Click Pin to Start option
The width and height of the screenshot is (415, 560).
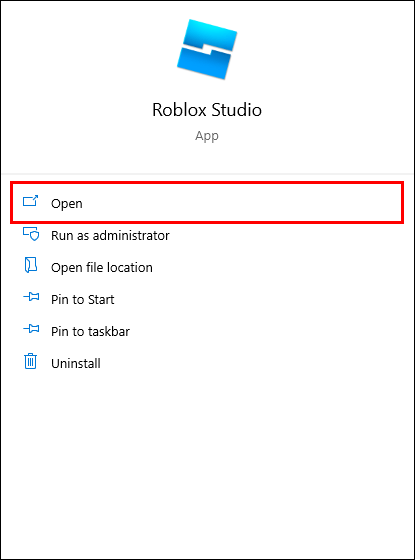tap(82, 299)
